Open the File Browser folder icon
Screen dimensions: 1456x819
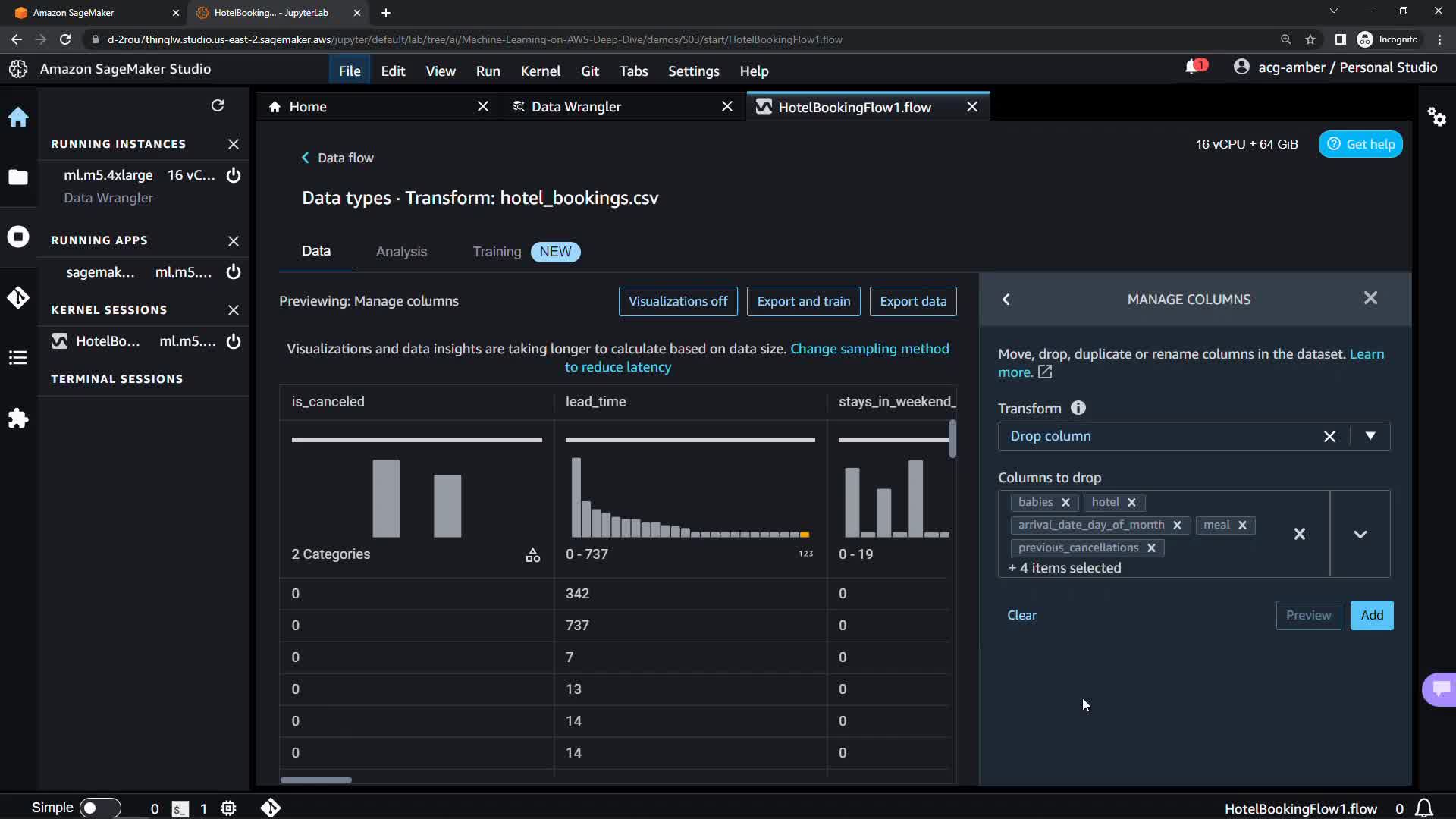pos(18,177)
